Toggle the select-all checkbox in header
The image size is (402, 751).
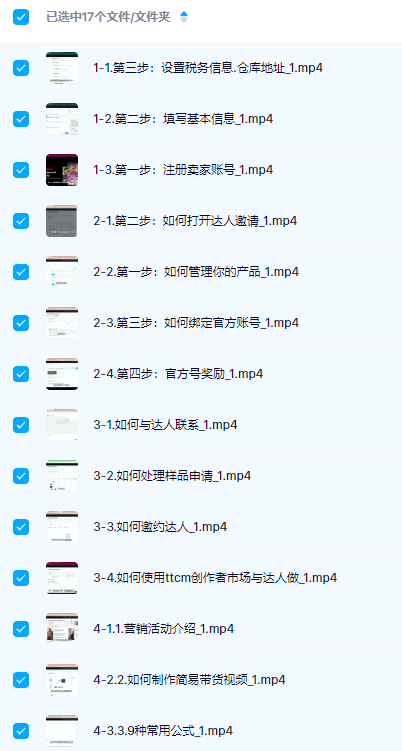(21, 17)
